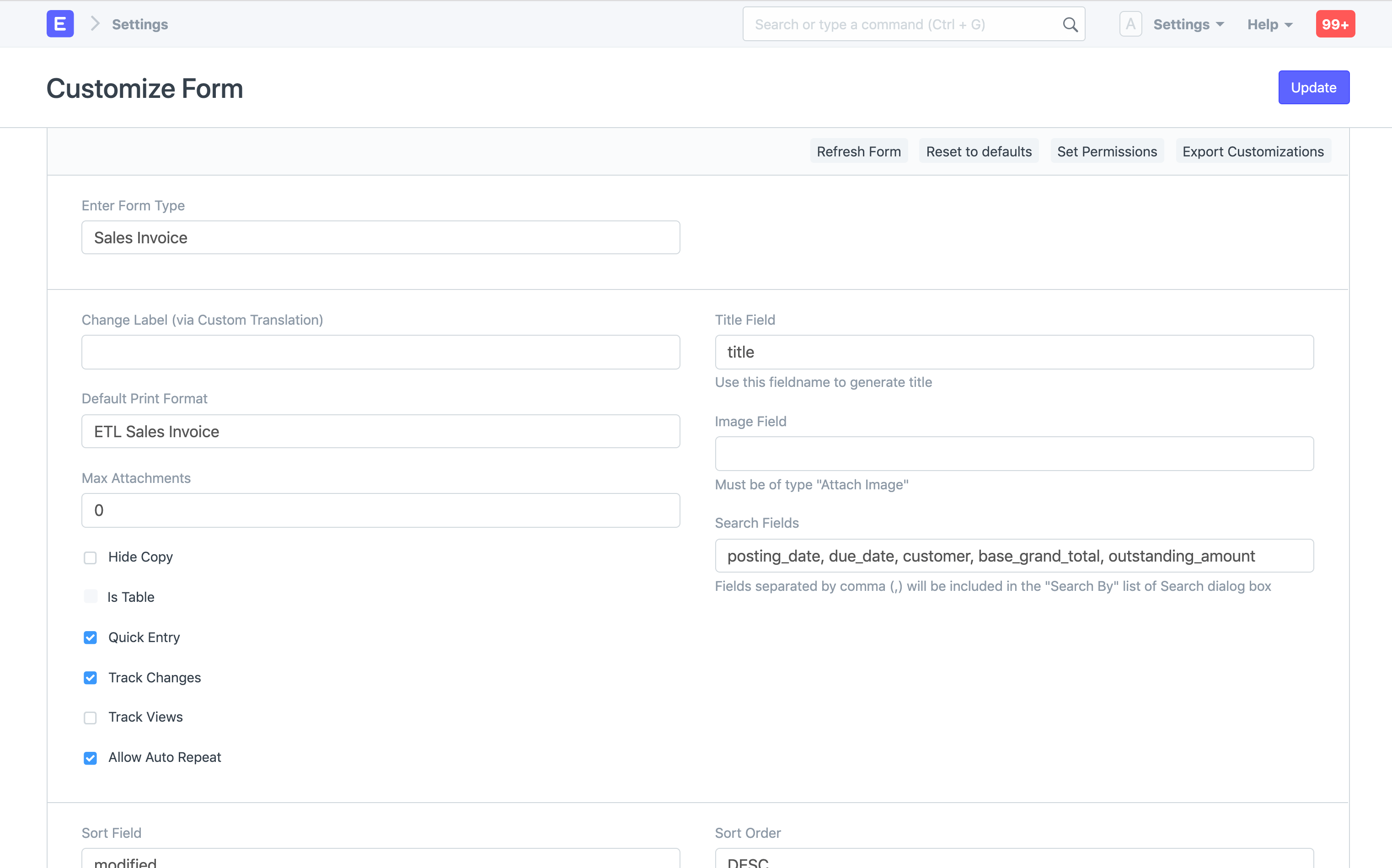Click Reset to defaults

[x=979, y=151]
